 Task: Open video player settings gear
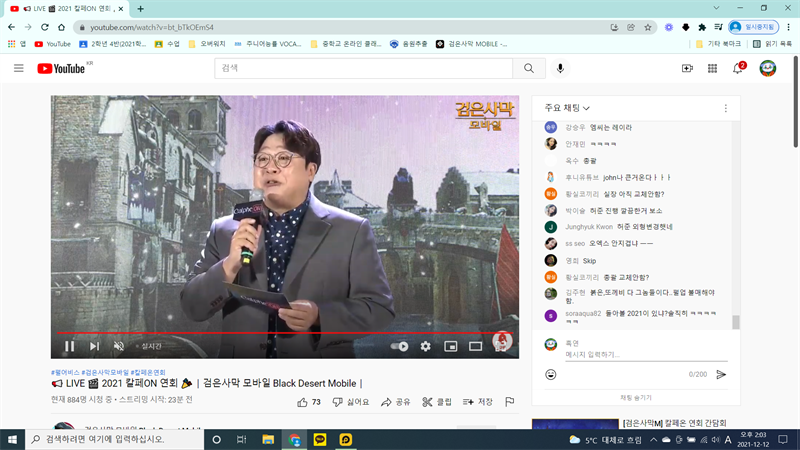click(x=426, y=346)
